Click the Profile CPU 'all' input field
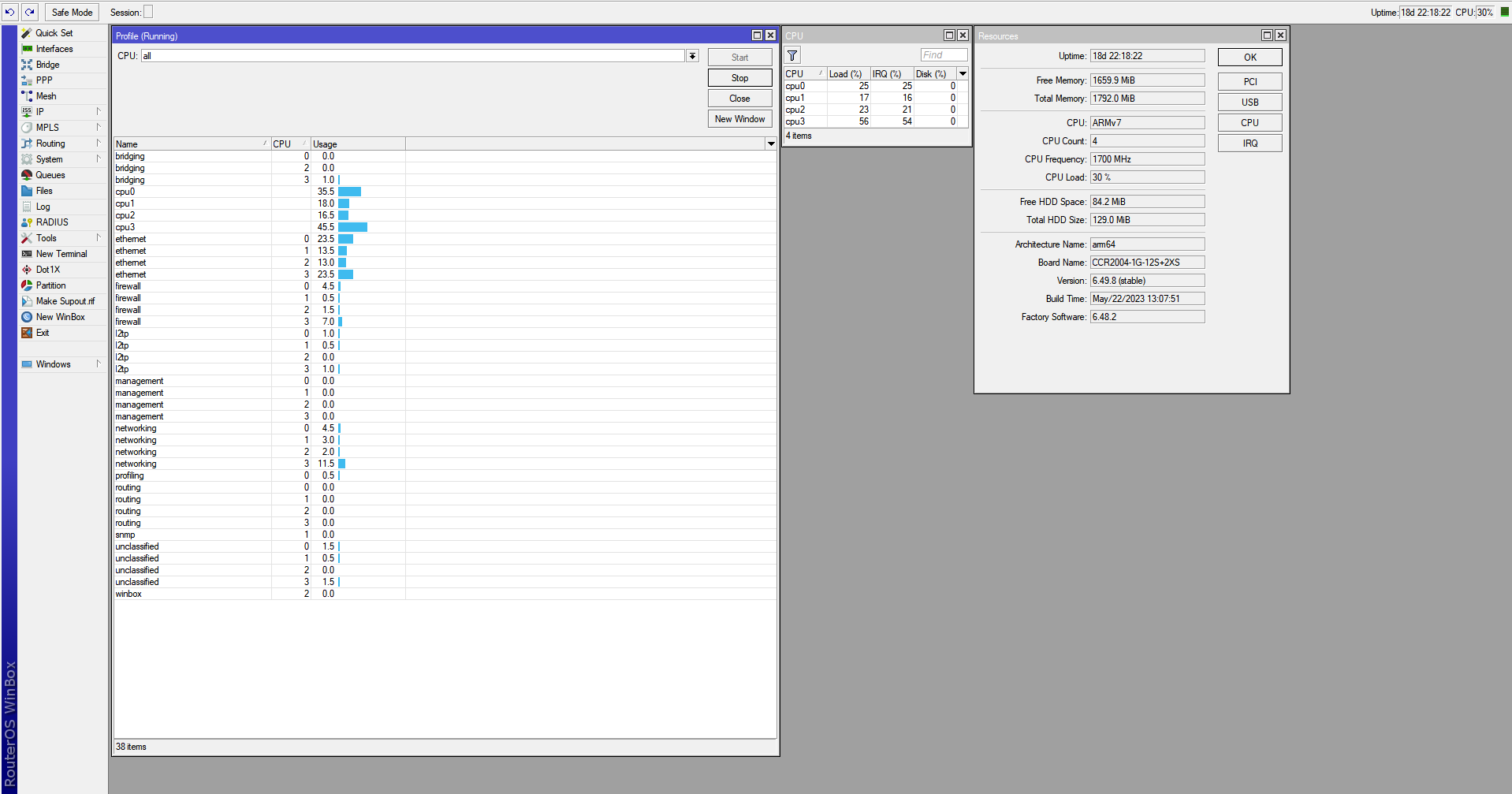 (x=413, y=56)
